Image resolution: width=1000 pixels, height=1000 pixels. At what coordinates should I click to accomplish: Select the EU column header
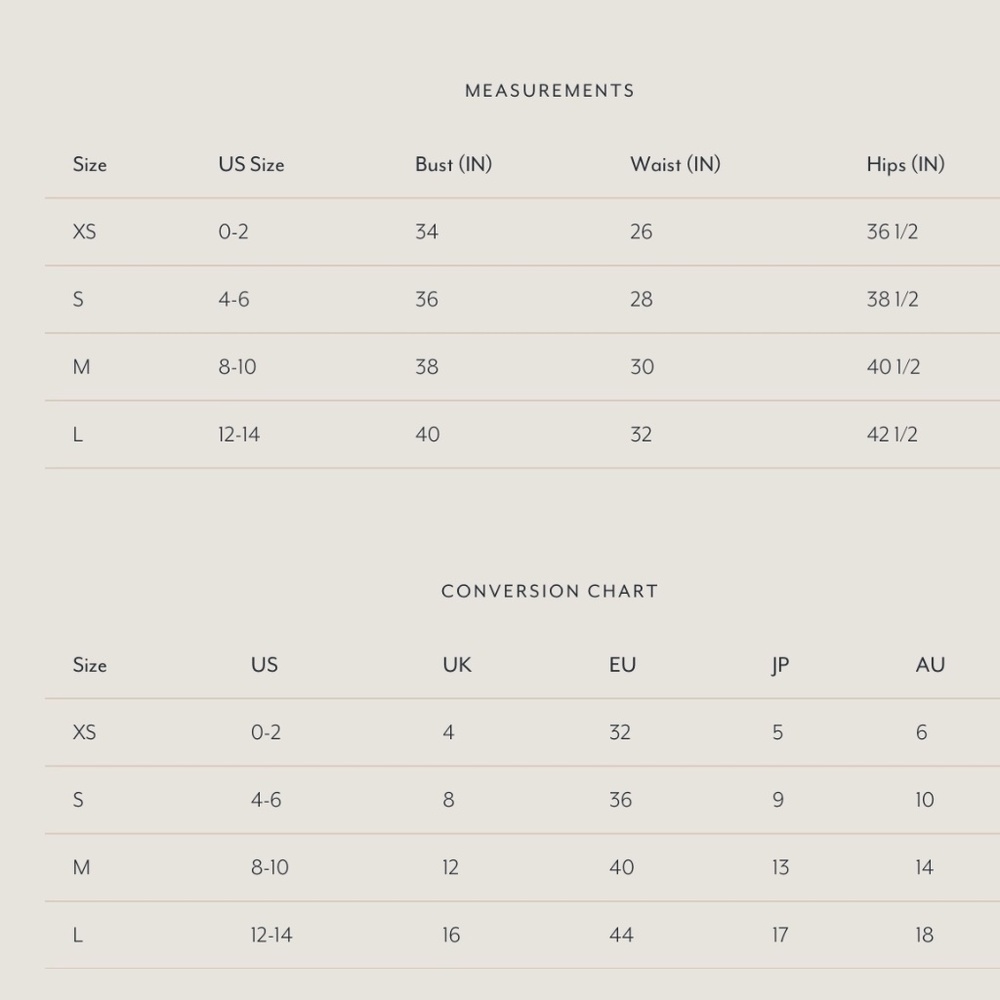622,665
